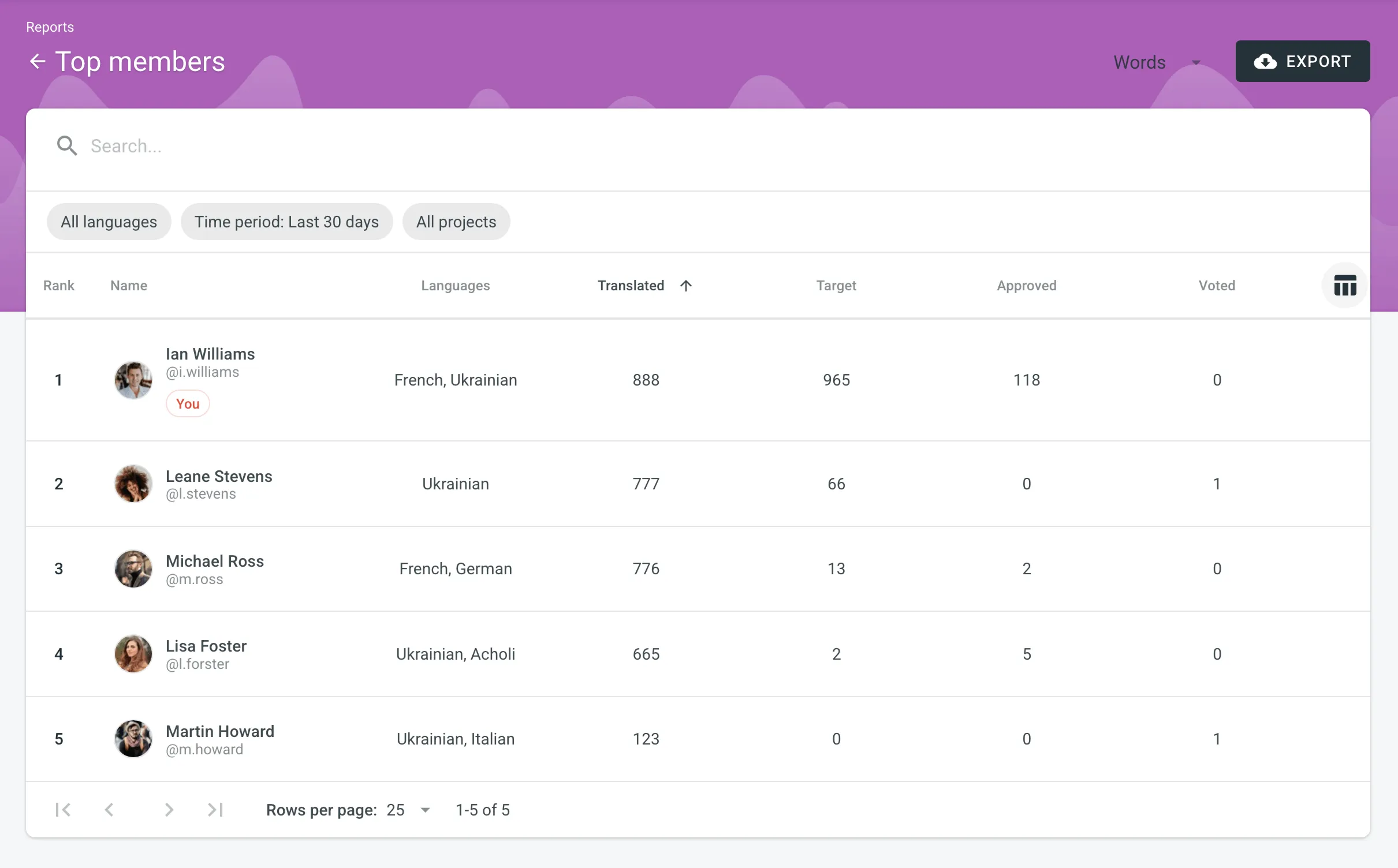Sort by the Approved column header
Image resolution: width=1398 pixels, height=868 pixels.
(1026, 286)
